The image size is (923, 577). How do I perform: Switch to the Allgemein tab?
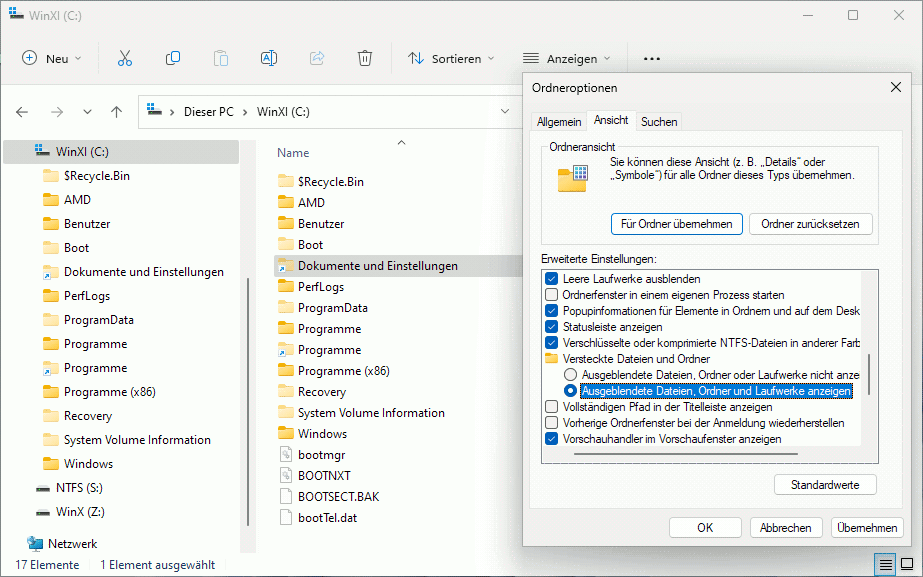pyautogui.click(x=559, y=122)
